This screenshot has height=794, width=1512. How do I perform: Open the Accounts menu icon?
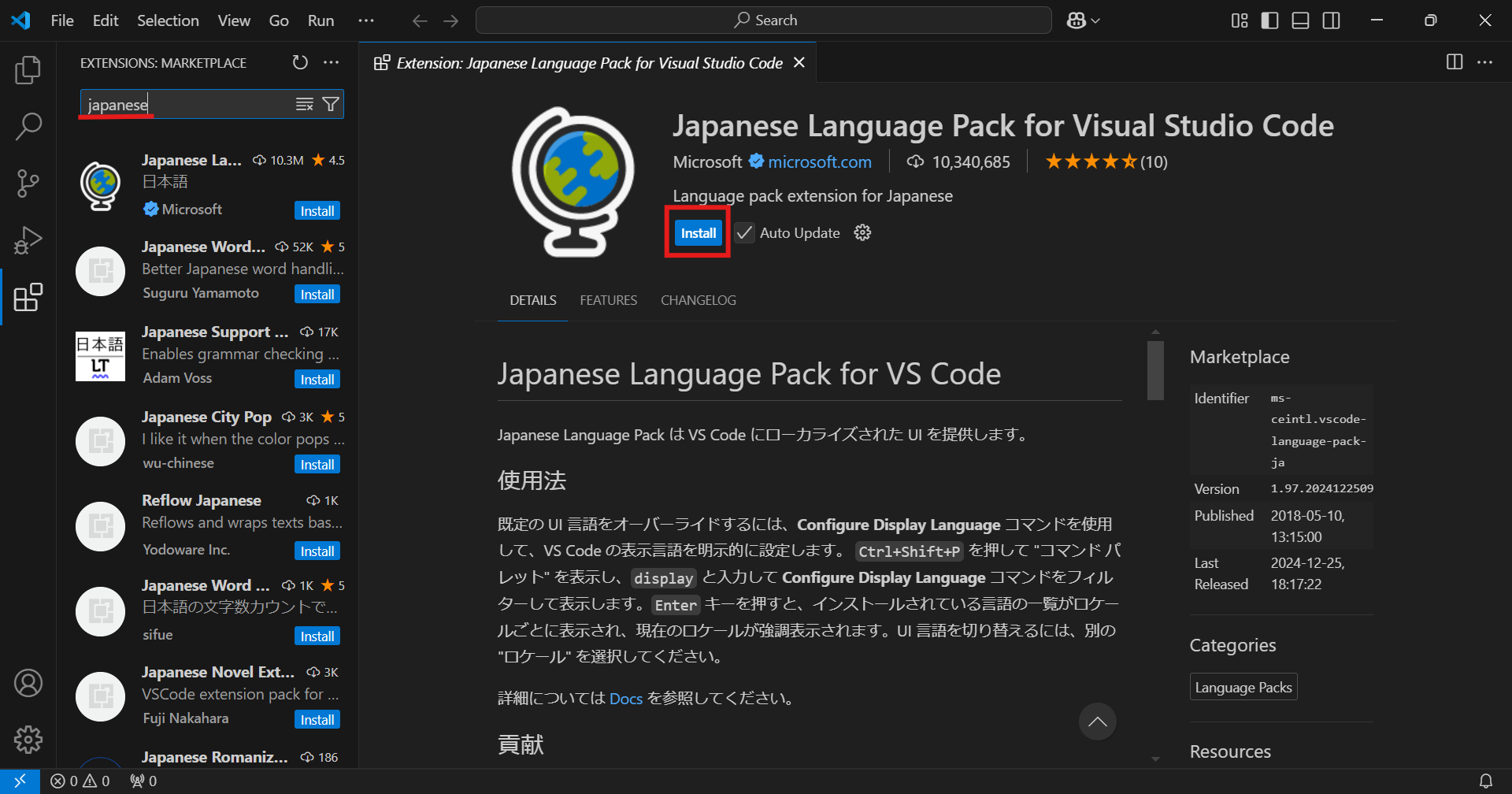coord(28,683)
